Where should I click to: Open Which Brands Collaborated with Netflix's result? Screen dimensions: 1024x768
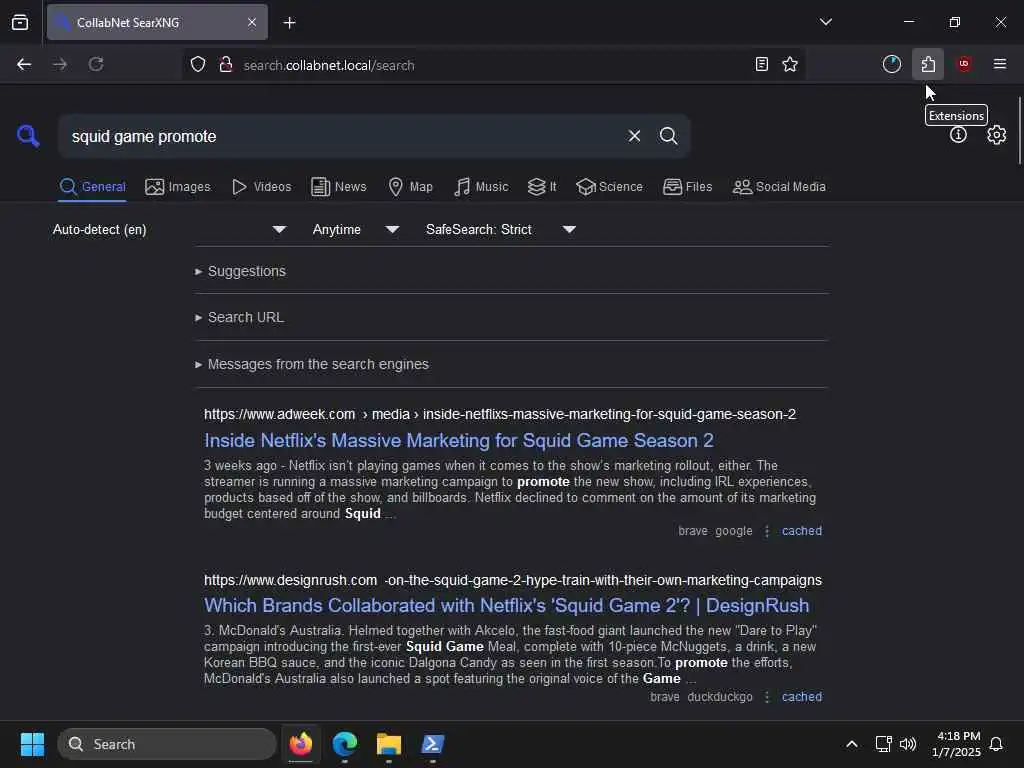point(507,606)
